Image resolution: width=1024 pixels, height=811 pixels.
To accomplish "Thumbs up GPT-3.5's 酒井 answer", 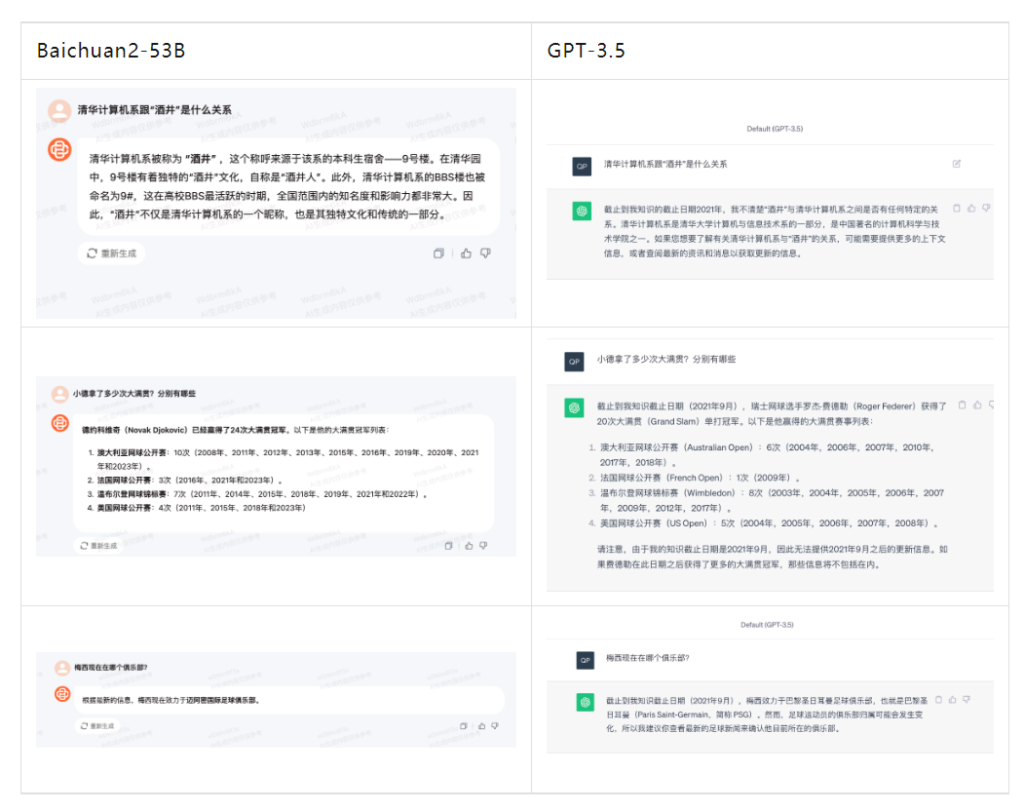I will pos(972,208).
